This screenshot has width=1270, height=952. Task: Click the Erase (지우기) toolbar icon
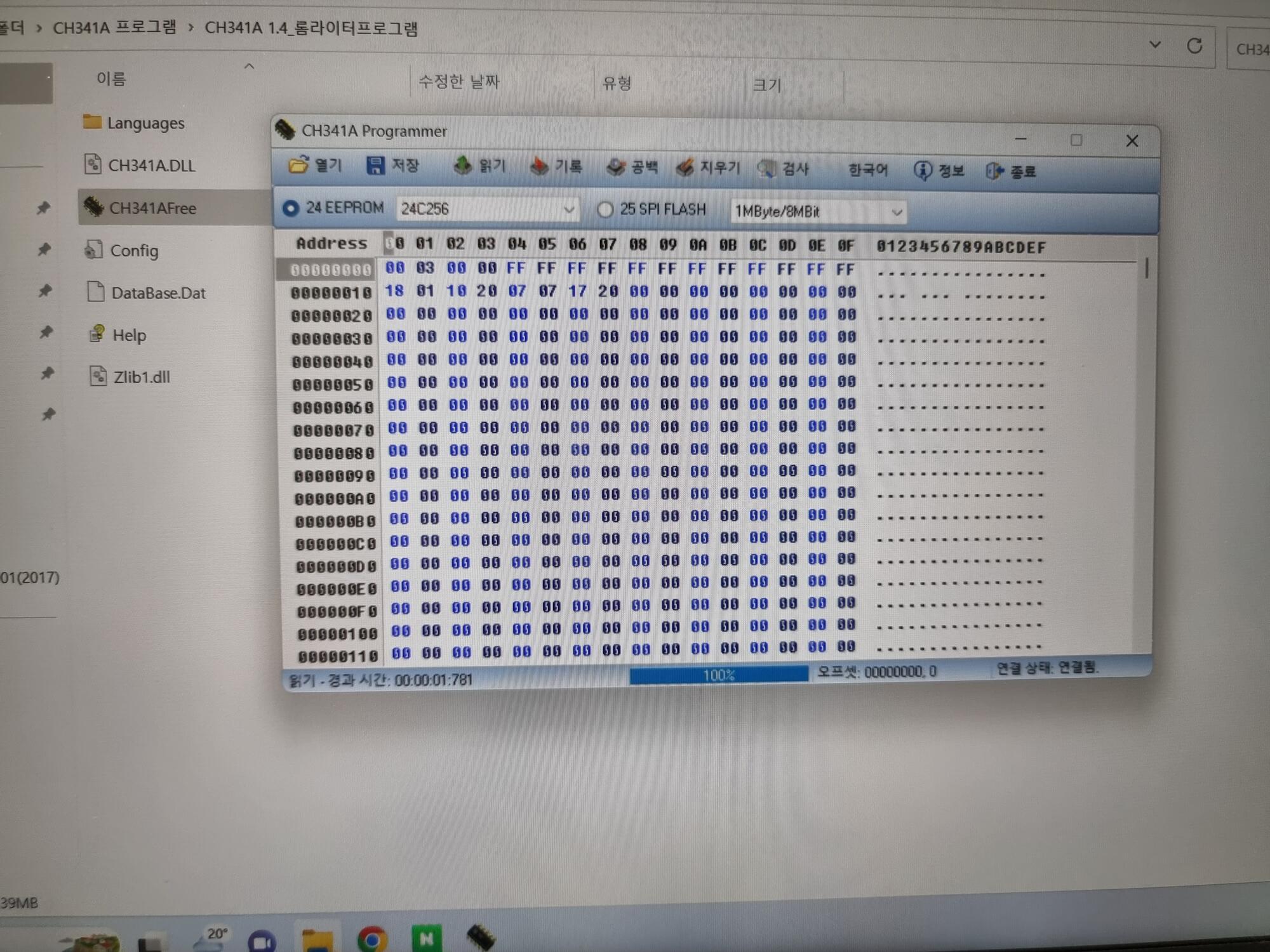pyautogui.click(x=685, y=168)
